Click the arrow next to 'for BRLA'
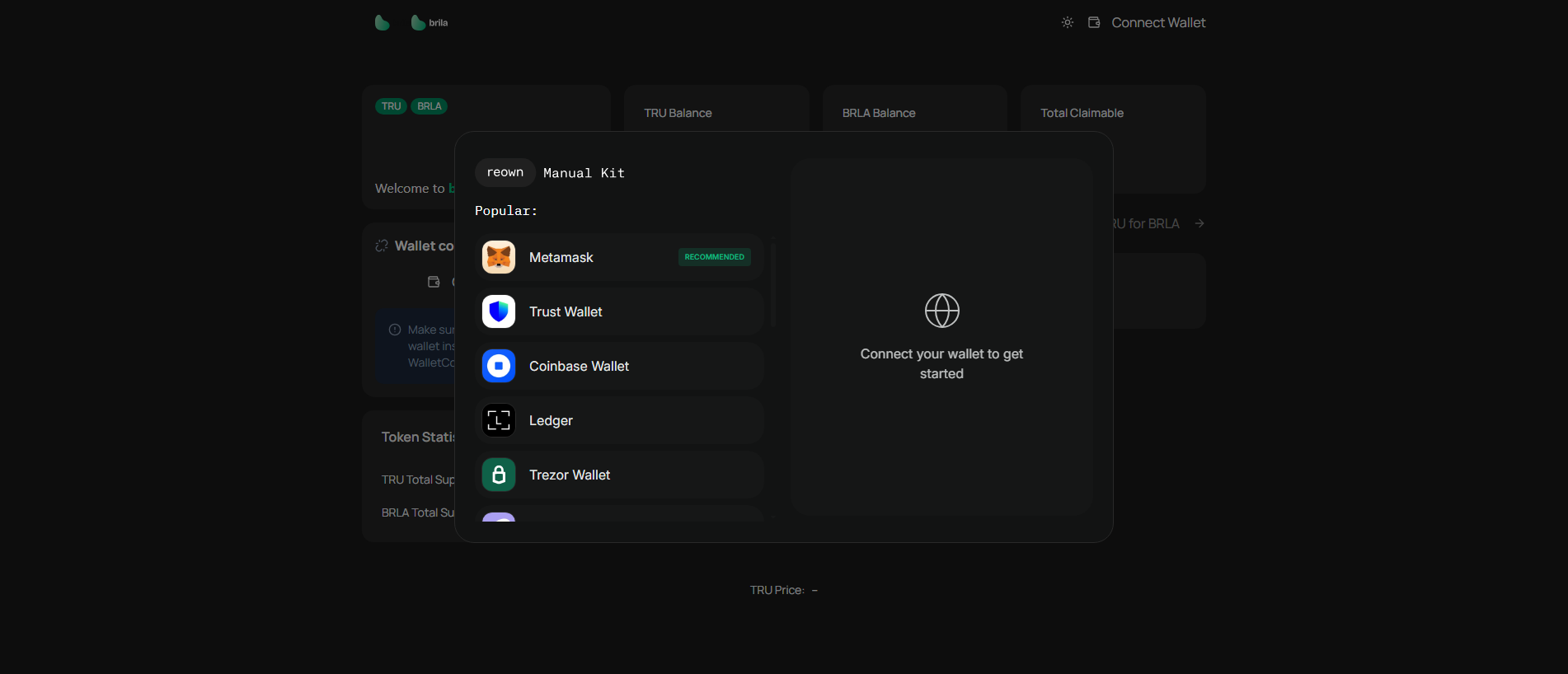 point(1199,223)
